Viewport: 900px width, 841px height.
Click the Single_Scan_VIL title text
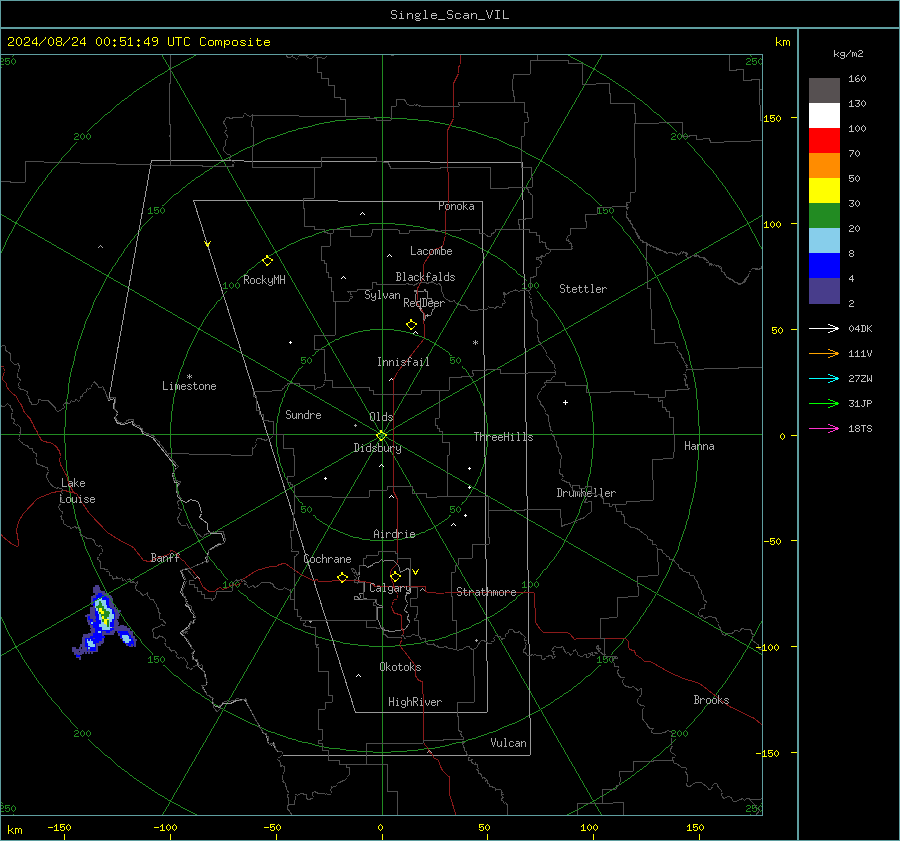pos(449,15)
